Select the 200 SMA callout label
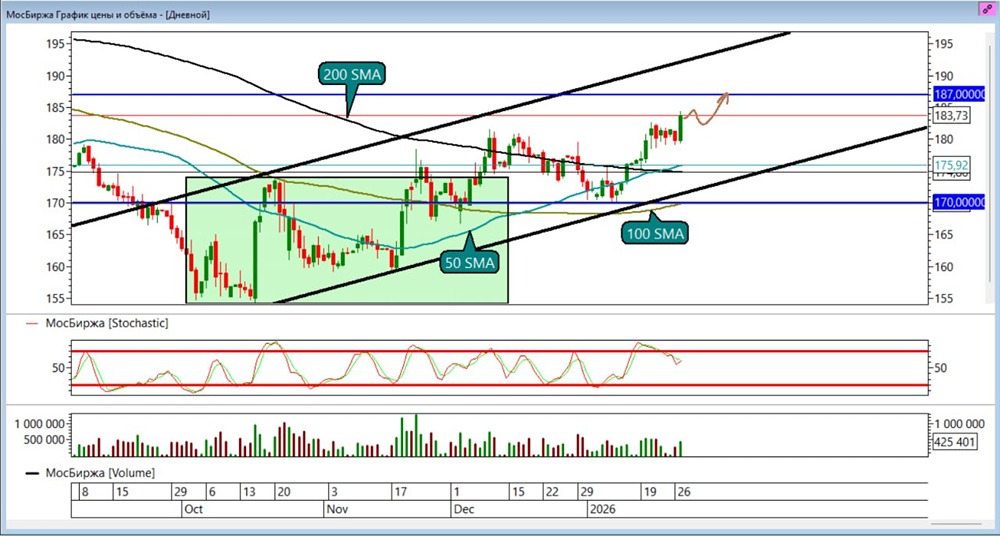The image size is (1000, 536). click(x=352, y=75)
